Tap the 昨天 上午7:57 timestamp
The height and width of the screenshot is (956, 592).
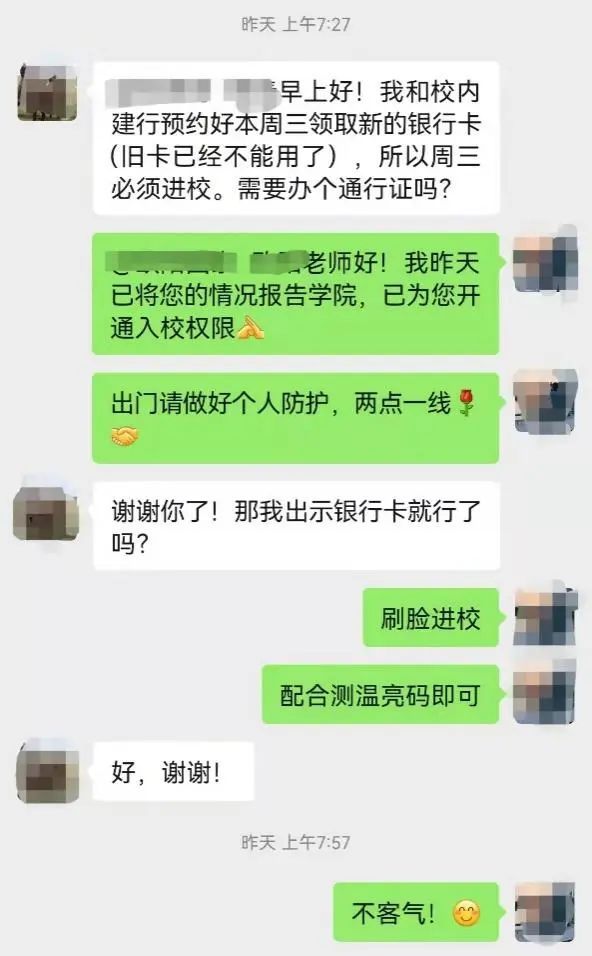[296, 843]
